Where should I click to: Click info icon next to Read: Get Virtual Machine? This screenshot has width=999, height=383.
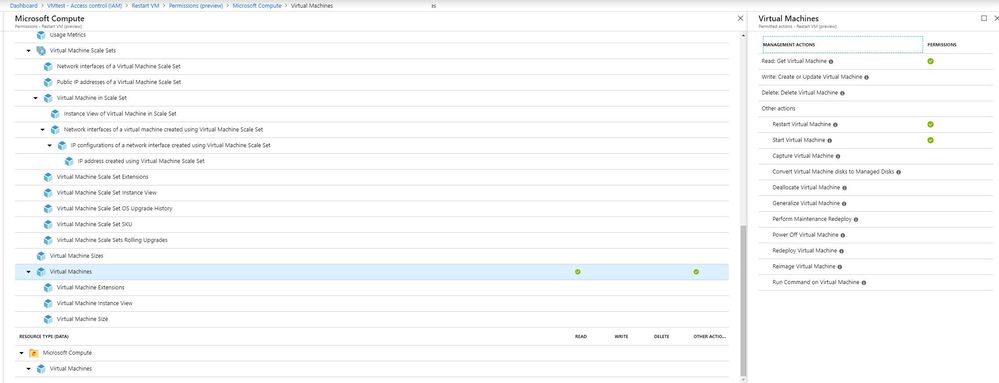831,61
